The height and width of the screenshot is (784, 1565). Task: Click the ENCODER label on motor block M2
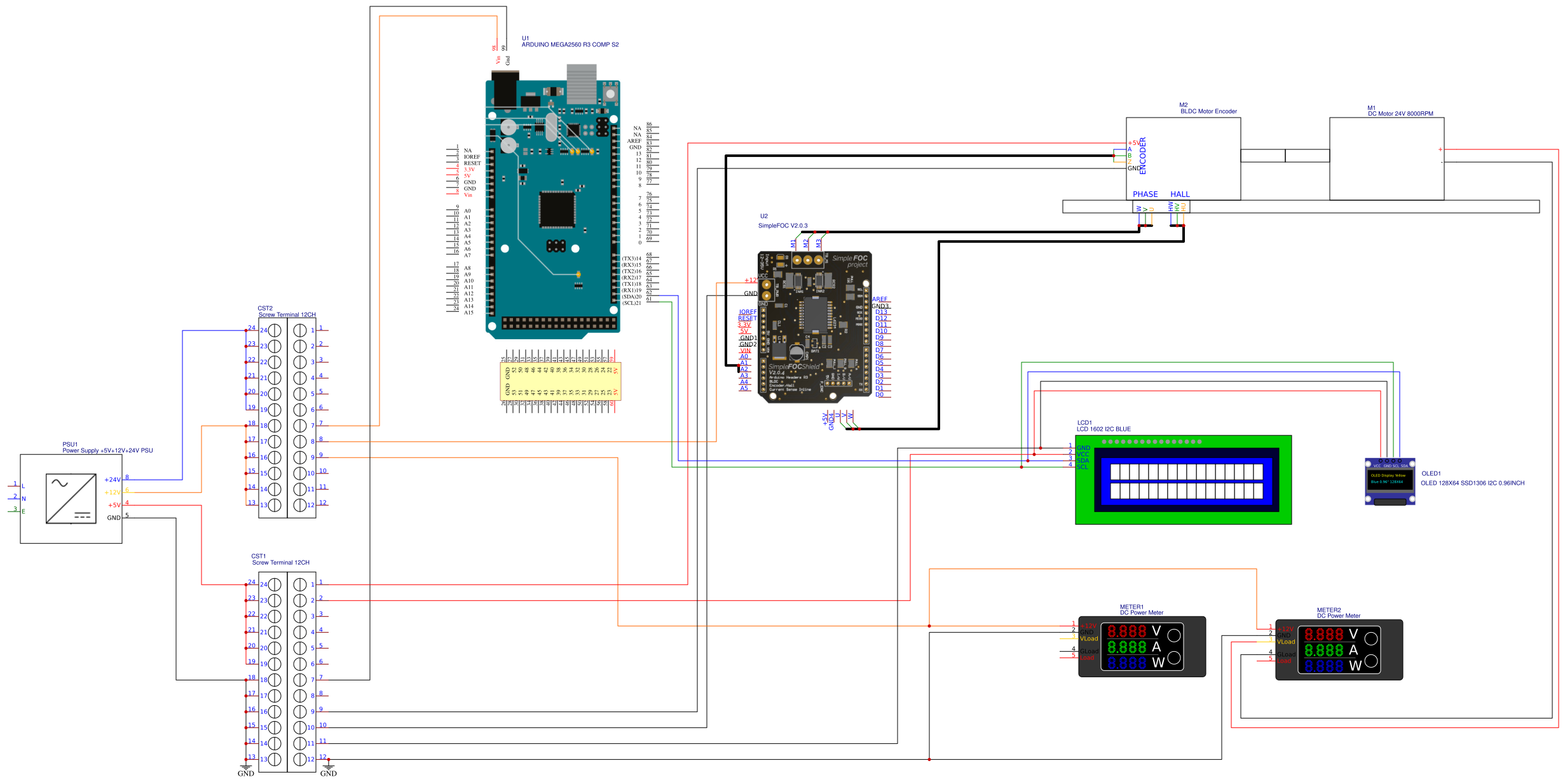1144,154
